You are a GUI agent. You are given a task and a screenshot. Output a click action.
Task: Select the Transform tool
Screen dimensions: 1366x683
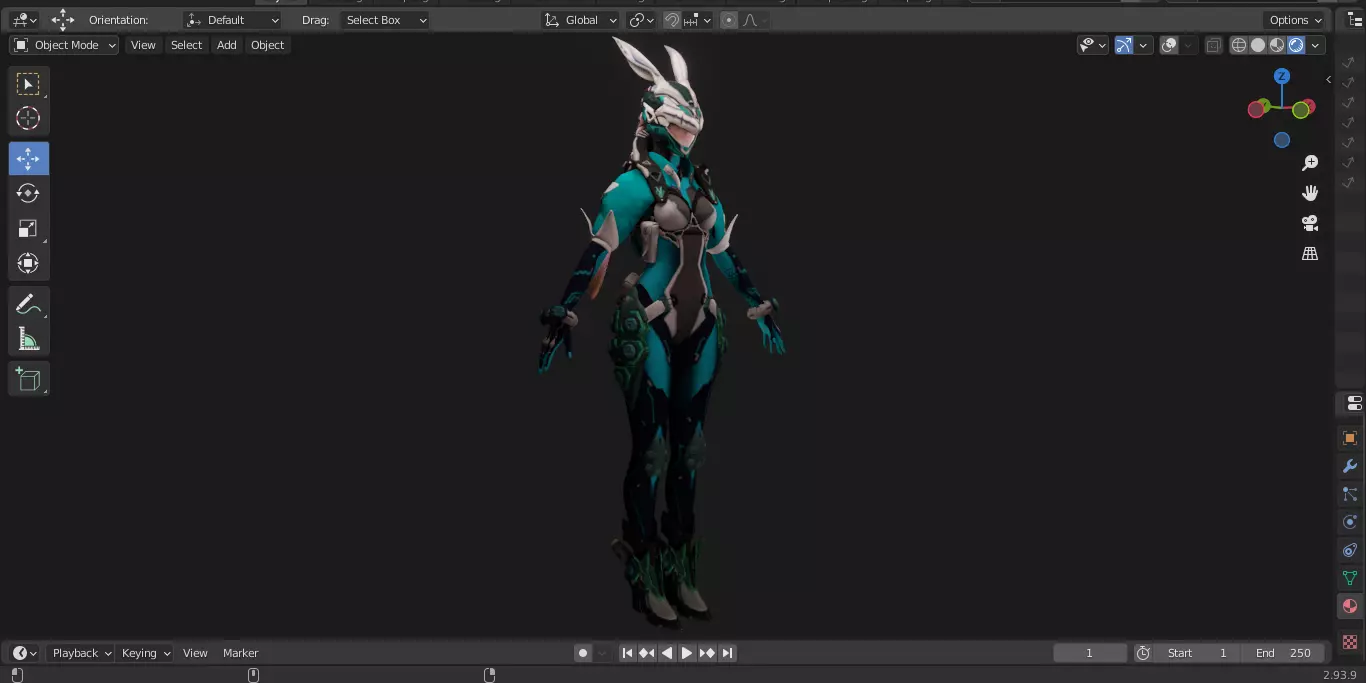(28, 263)
